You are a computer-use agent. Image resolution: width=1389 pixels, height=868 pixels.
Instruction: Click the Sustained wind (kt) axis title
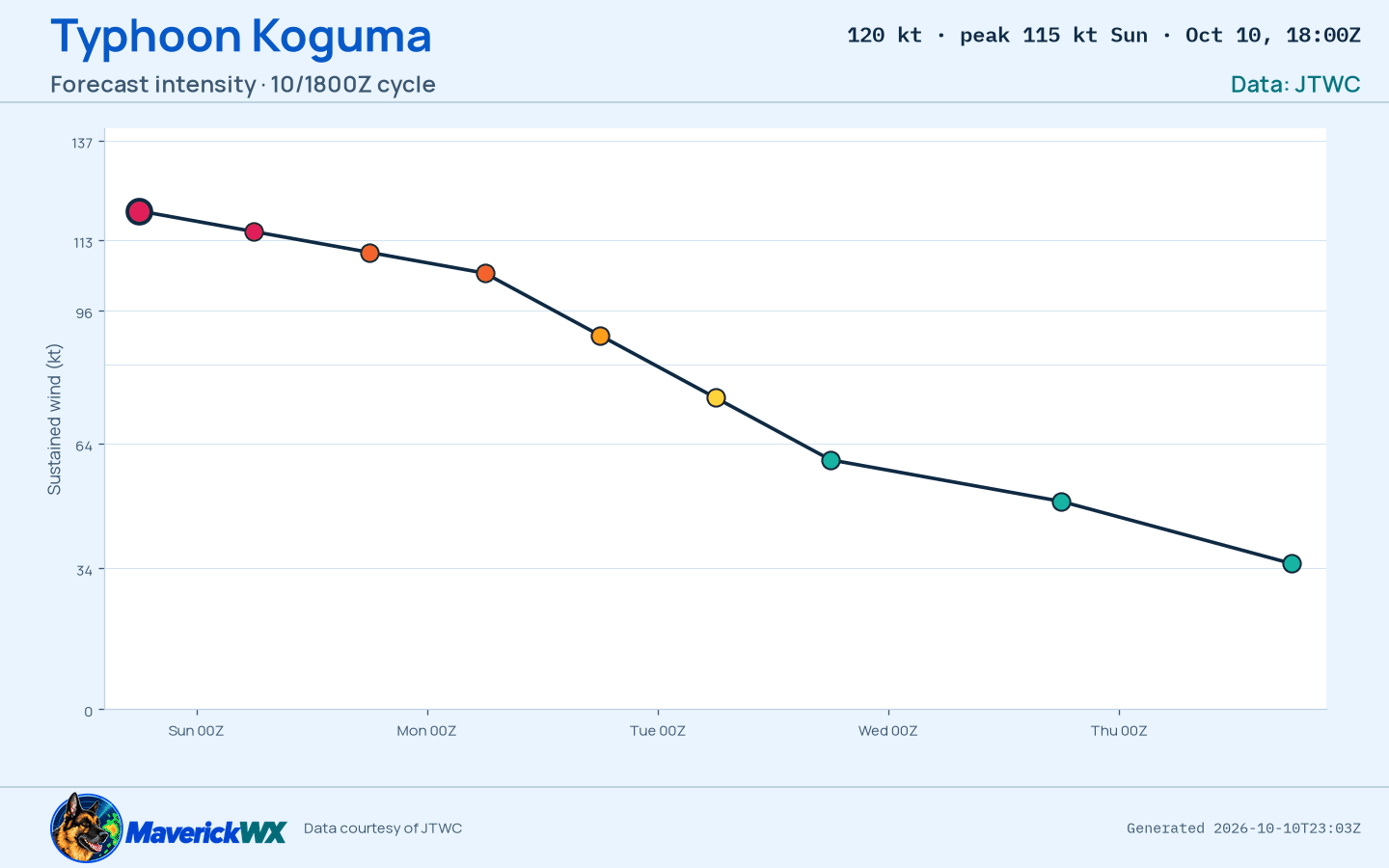pos(54,420)
